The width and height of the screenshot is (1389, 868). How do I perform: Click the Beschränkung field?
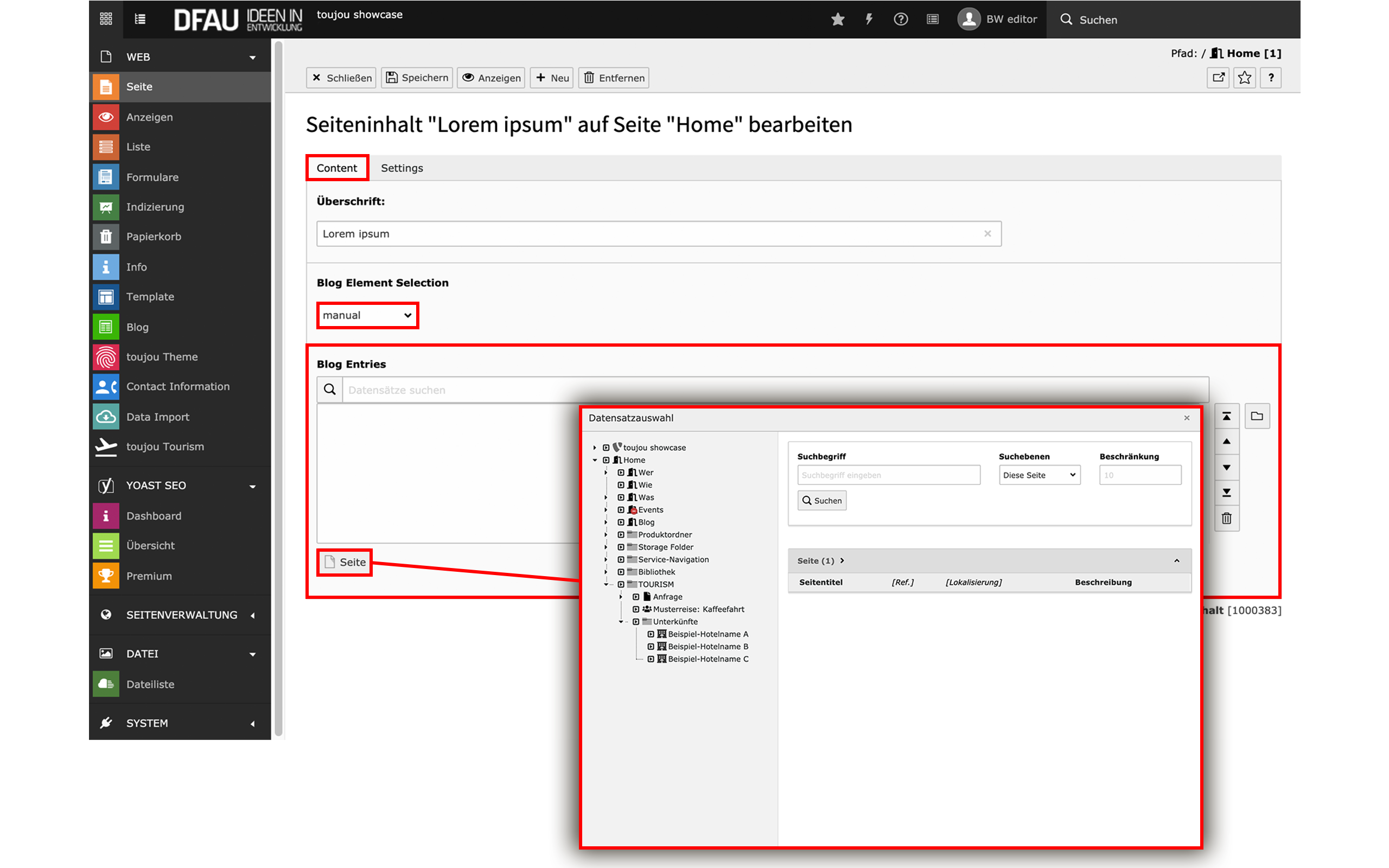1140,475
